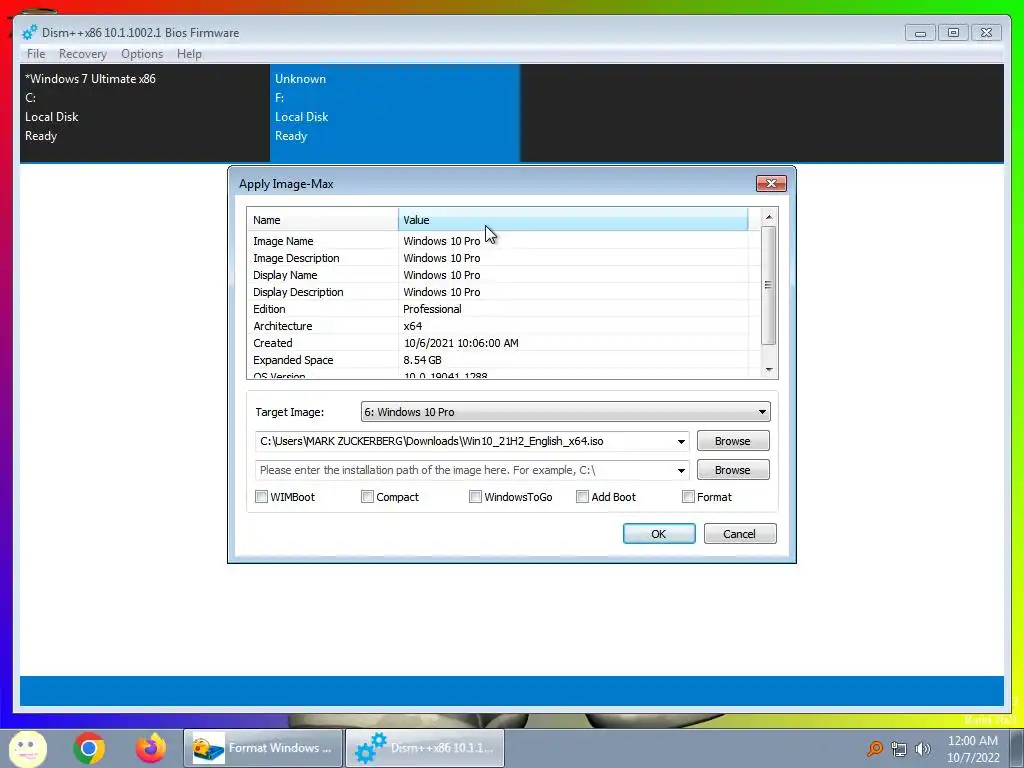
Task: Open the taskbar clock 12:00 AM
Action: (972, 749)
